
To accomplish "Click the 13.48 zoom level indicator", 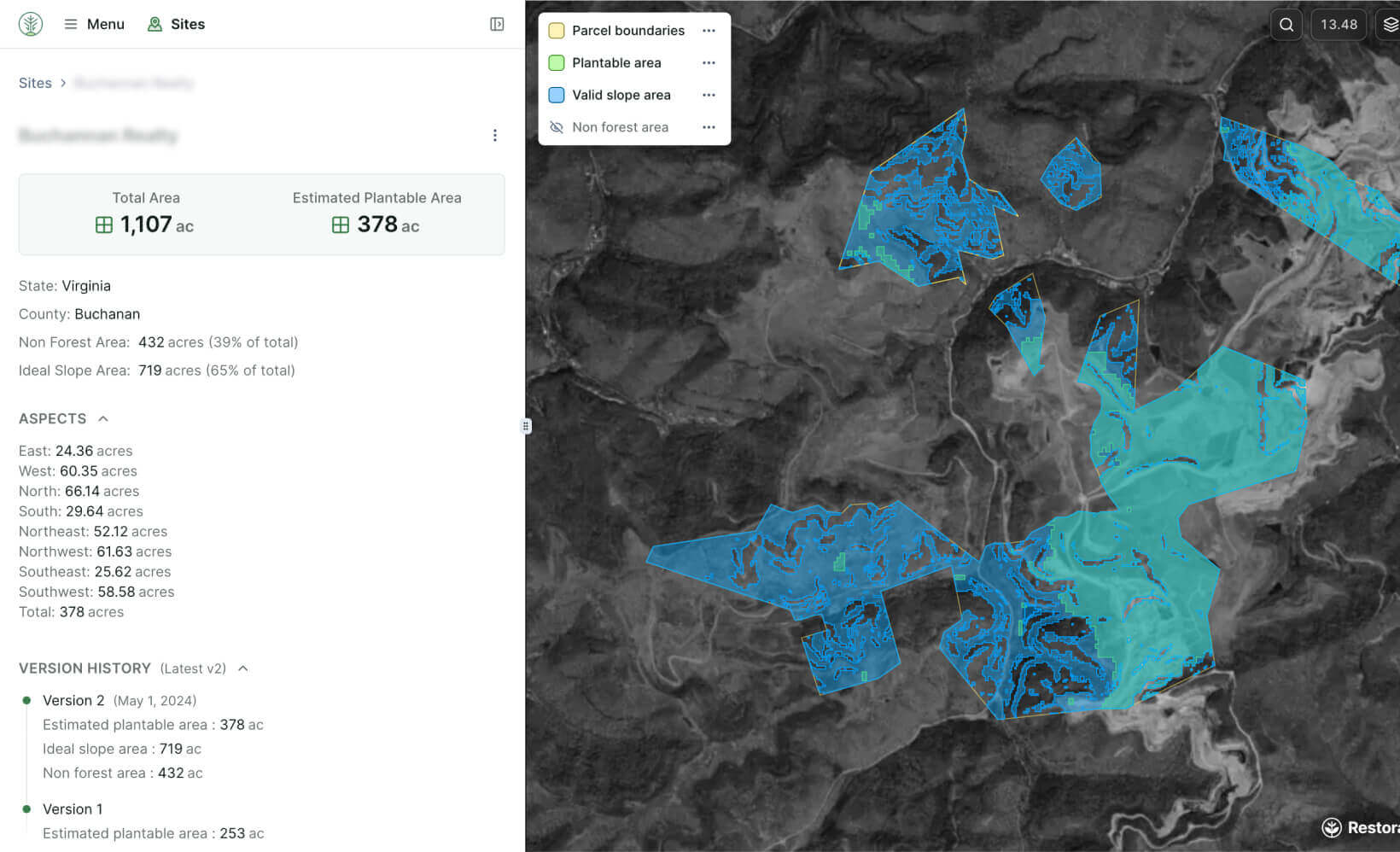I will click(x=1339, y=24).
